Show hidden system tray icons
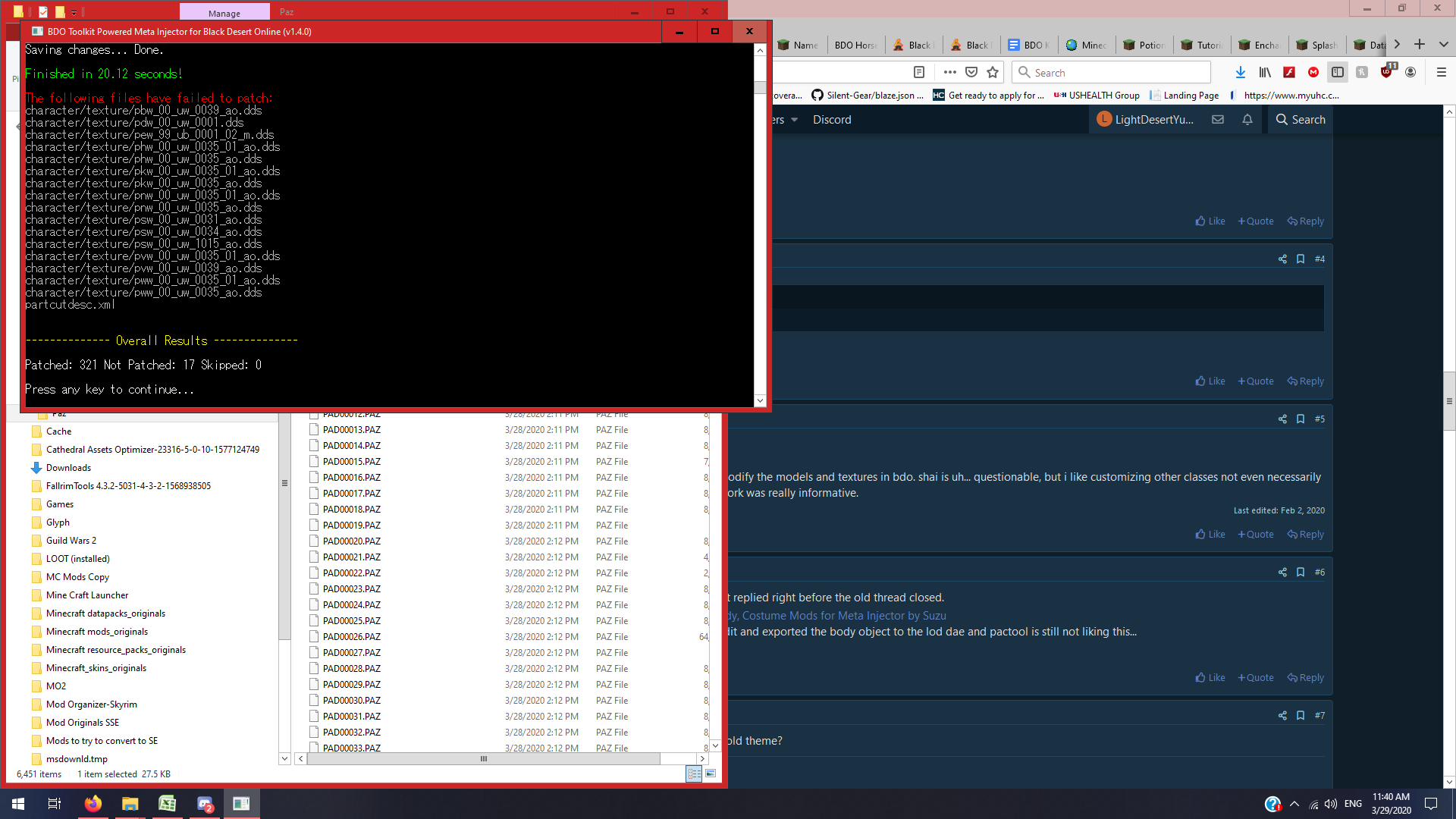The height and width of the screenshot is (819, 1456). 1294,804
